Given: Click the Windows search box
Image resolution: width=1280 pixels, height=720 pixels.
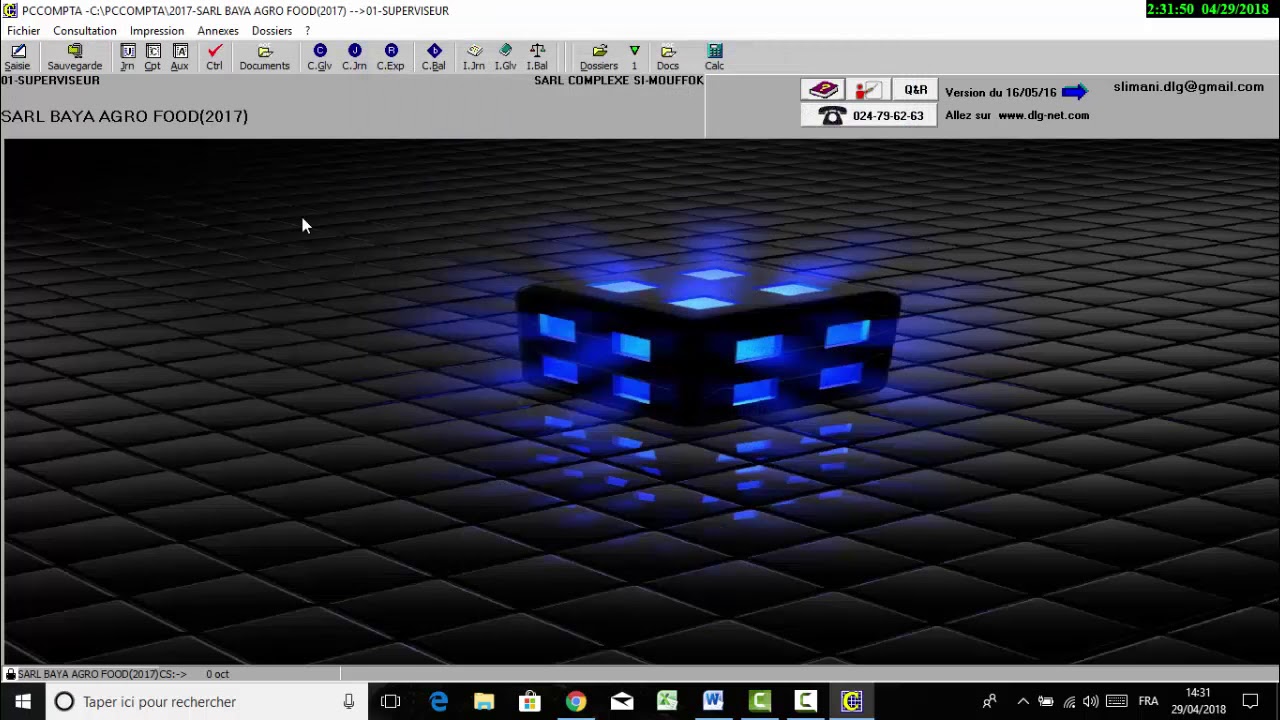Looking at the screenshot, I should pos(207,702).
